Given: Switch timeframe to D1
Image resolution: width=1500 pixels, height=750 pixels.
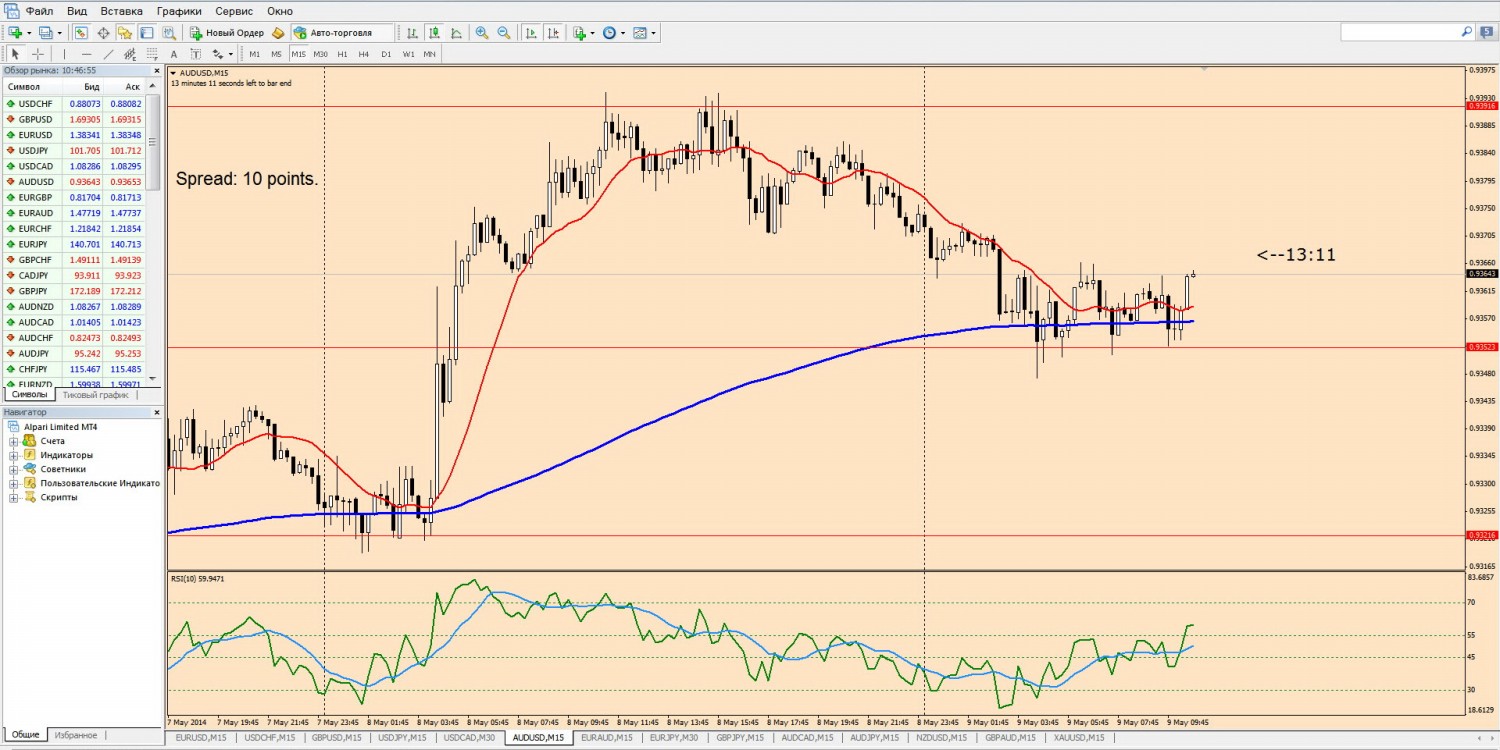Looking at the screenshot, I should (386, 54).
